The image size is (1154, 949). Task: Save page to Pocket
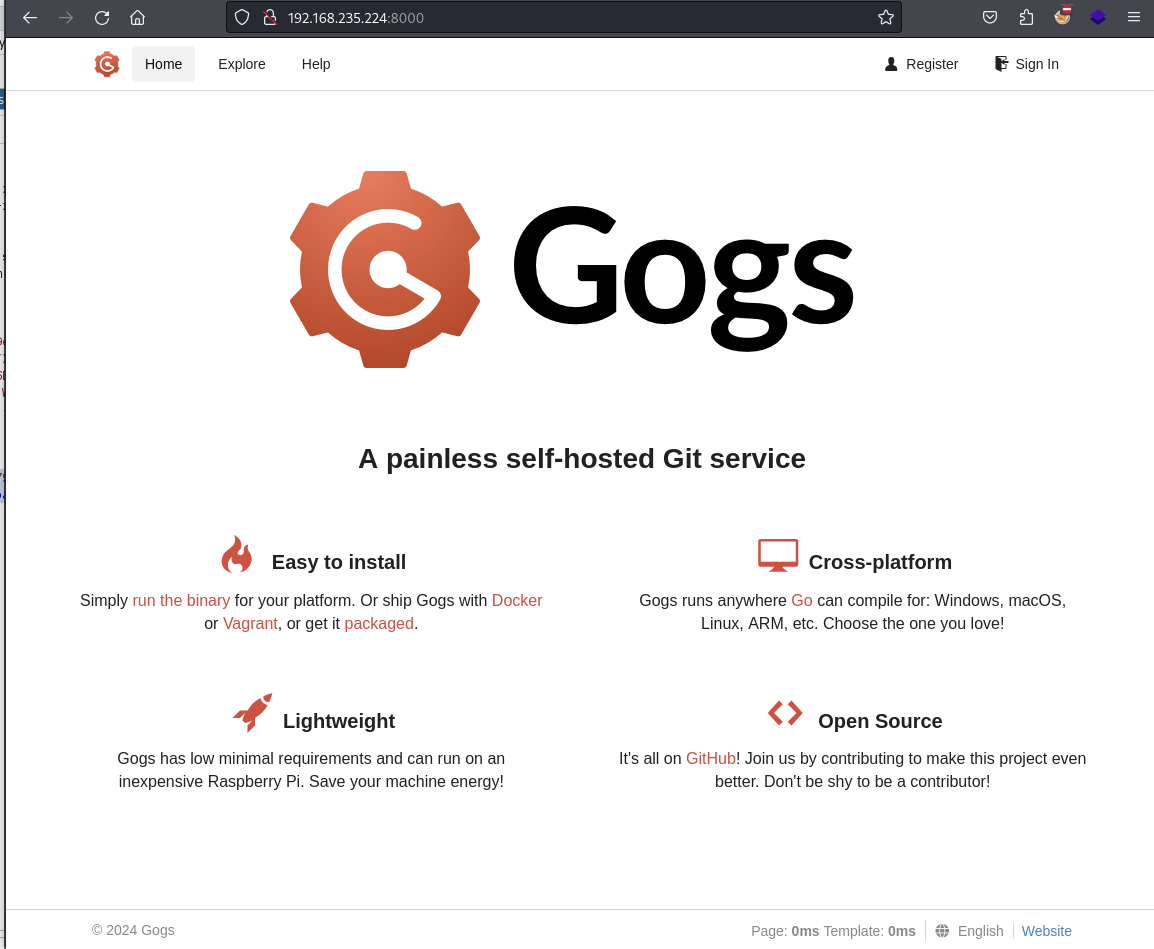[x=990, y=17]
